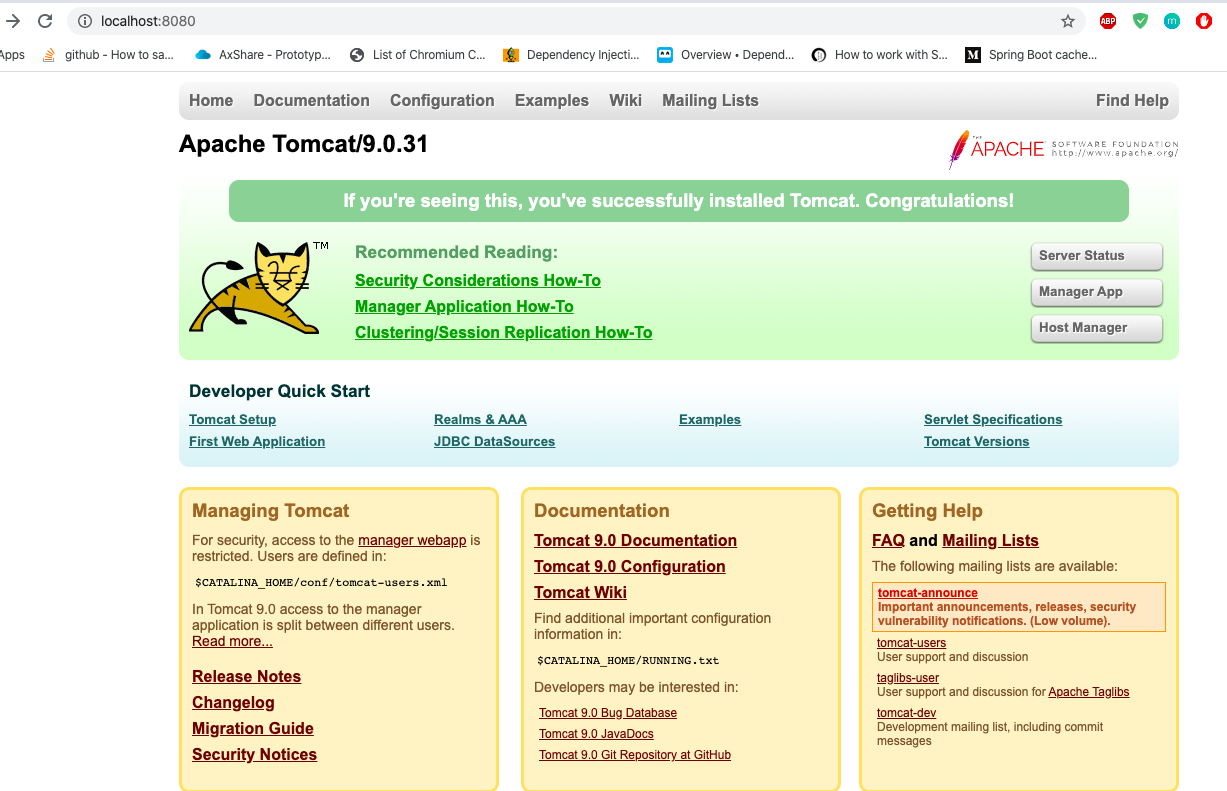Open the Tomcat 9.0 JavaDocs link
Screen dimensions: 1227x791
point(596,734)
